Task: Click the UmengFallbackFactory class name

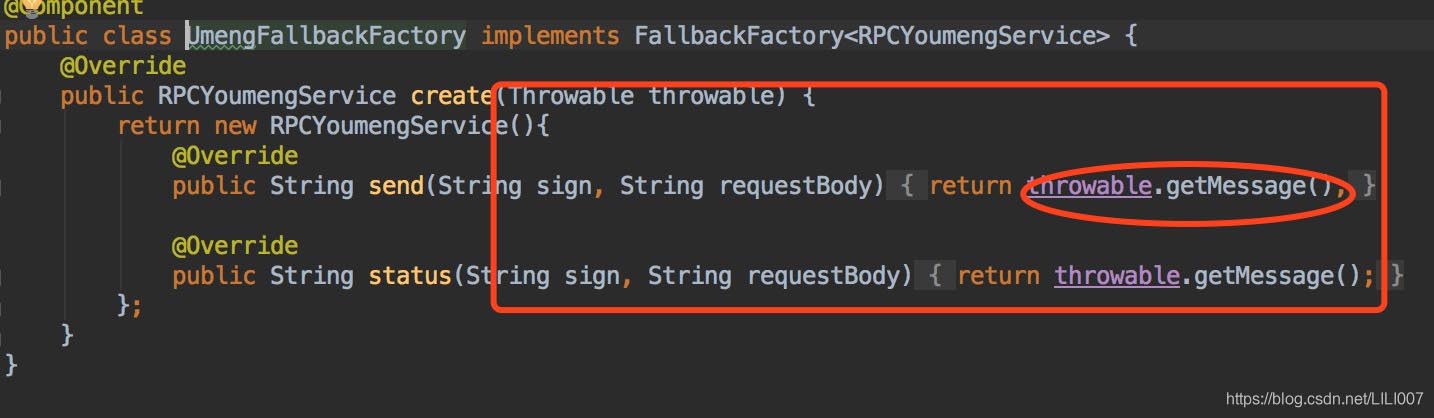Action: point(326,37)
